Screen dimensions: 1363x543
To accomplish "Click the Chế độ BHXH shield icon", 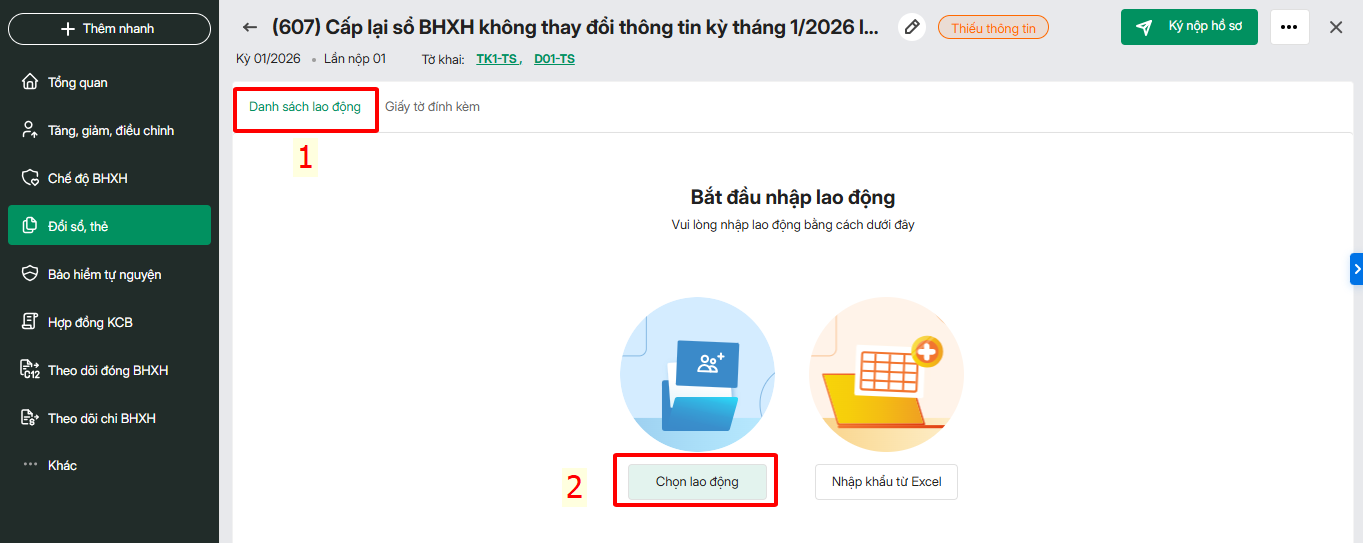I will point(30,178).
